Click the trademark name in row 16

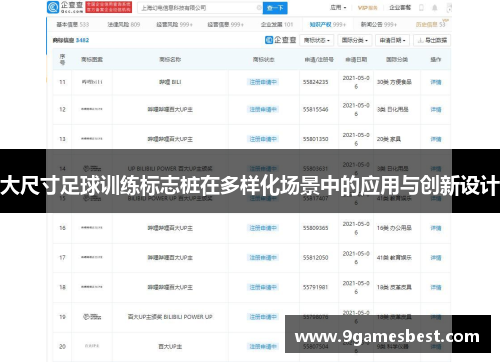pyautogui.click(x=170, y=228)
